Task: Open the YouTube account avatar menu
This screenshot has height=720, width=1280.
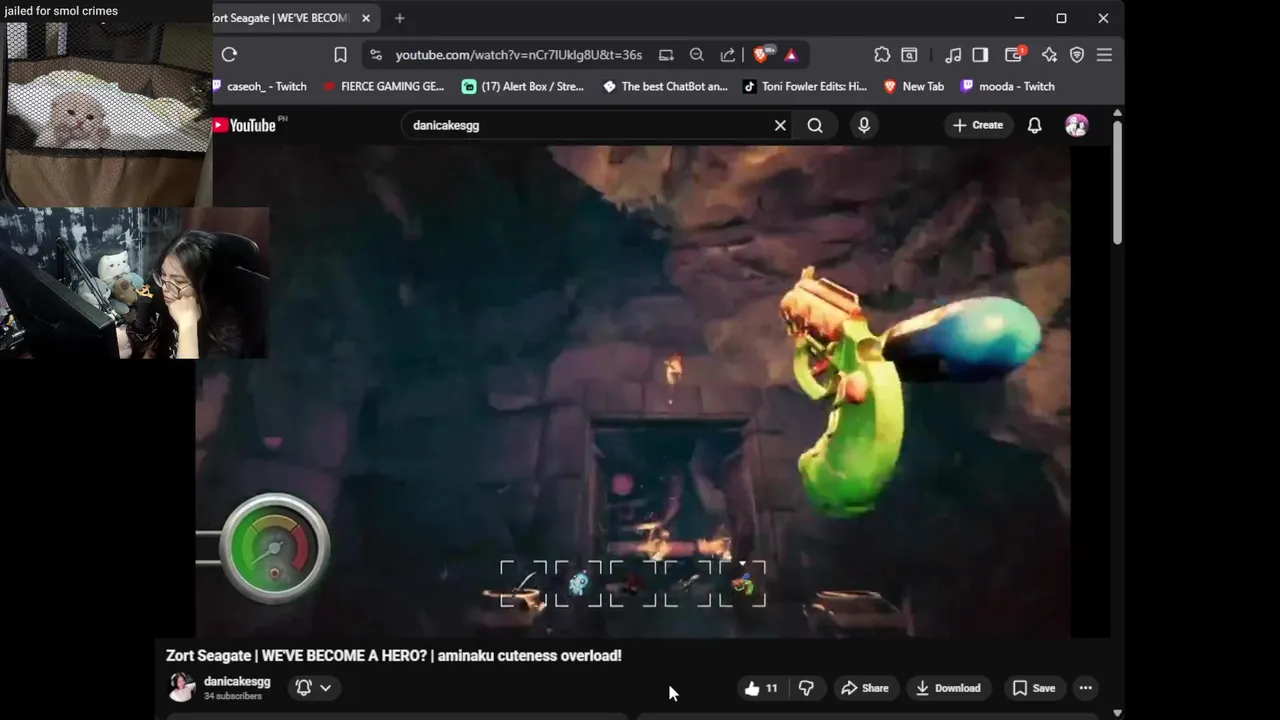Action: 1077,125
